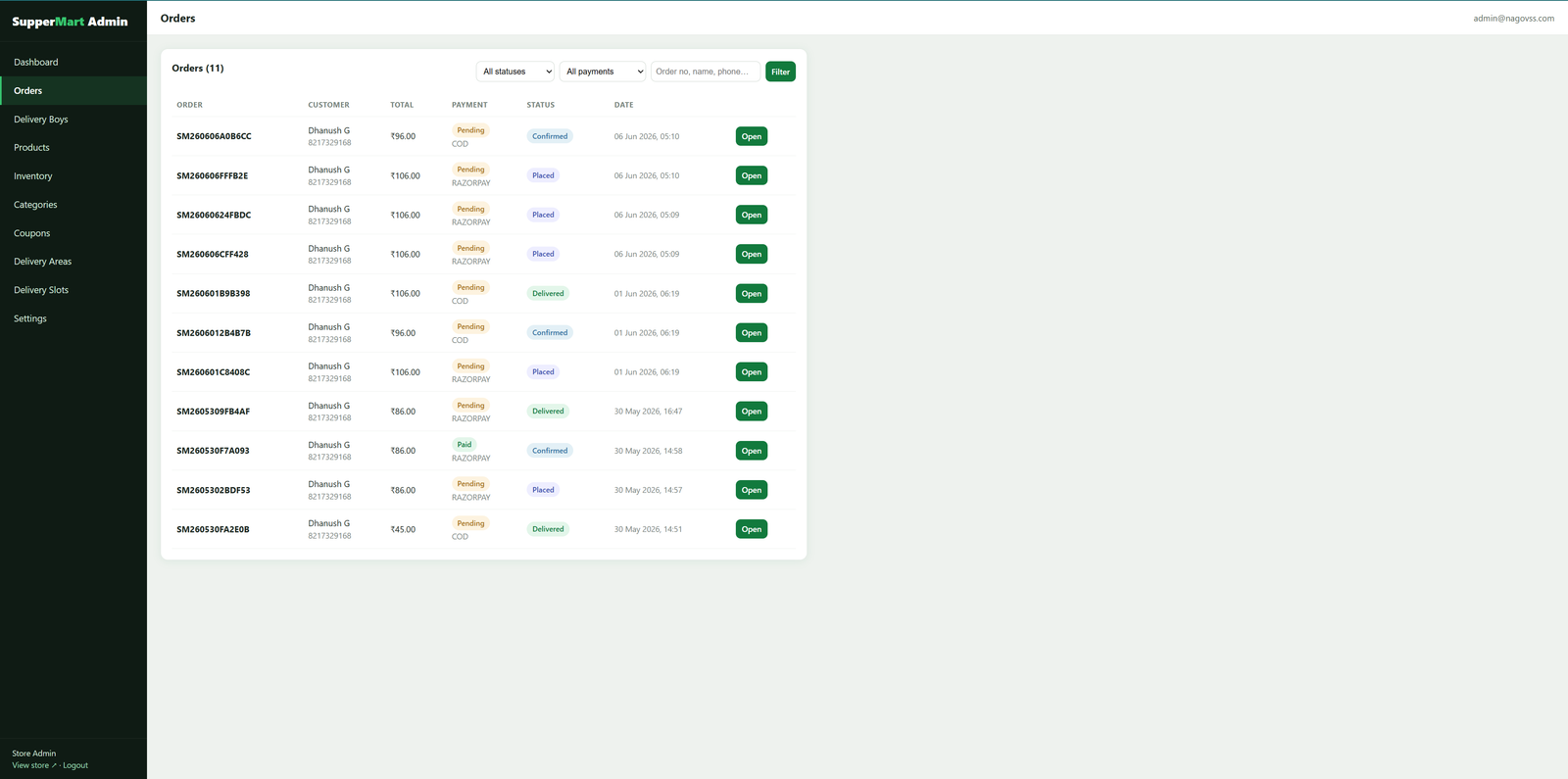Click order number SM260530F7A093 text
The height and width of the screenshot is (779, 1568).
pos(213,451)
